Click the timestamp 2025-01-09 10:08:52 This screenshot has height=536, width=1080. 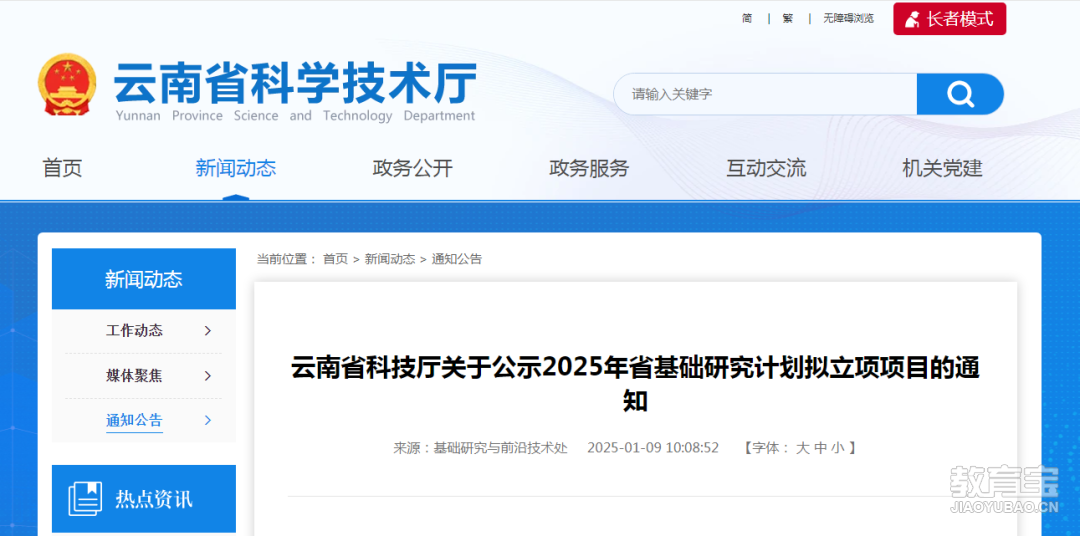click(x=653, y=448)
